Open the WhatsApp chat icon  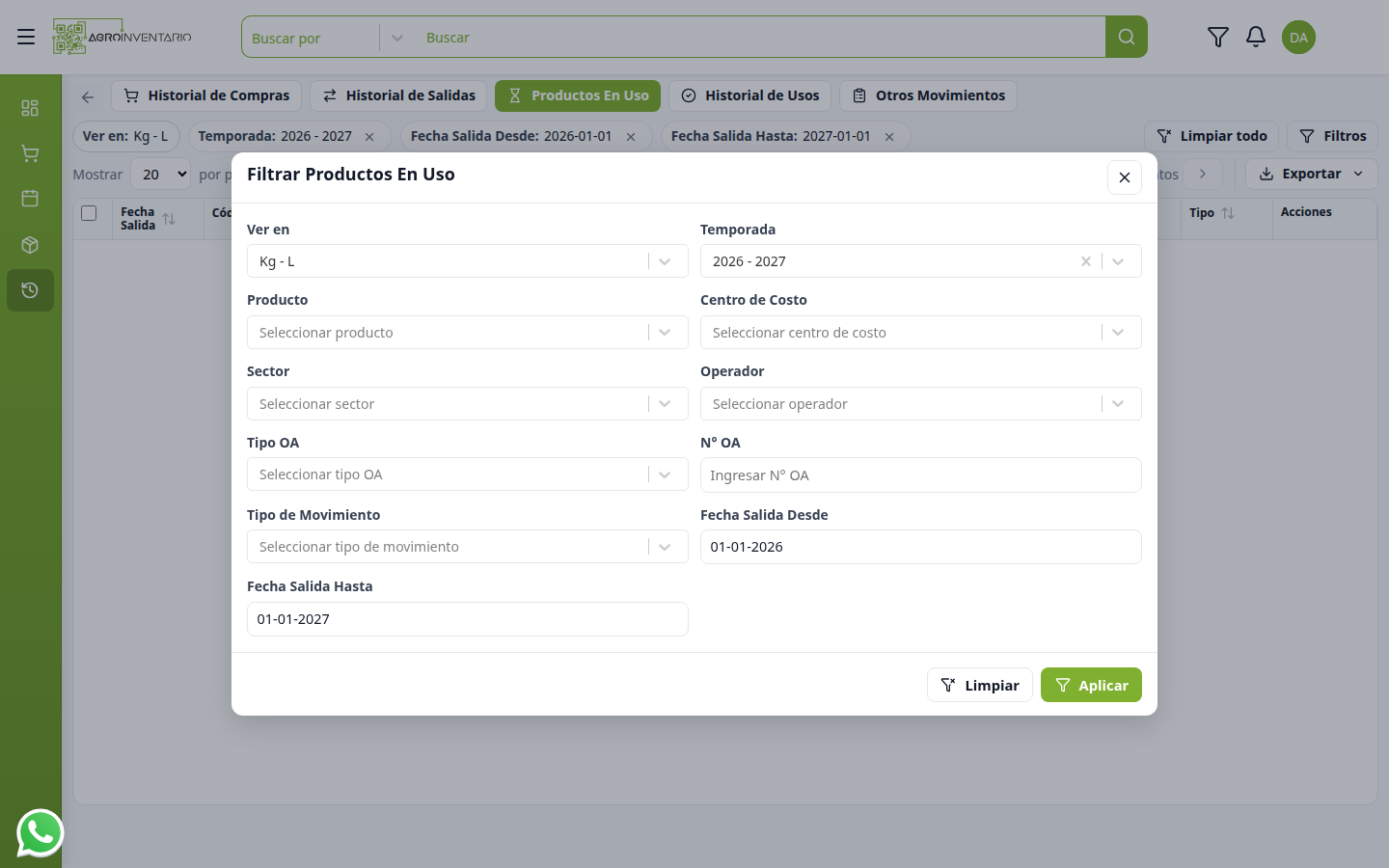pyautogui.click(x=40, y=832)
